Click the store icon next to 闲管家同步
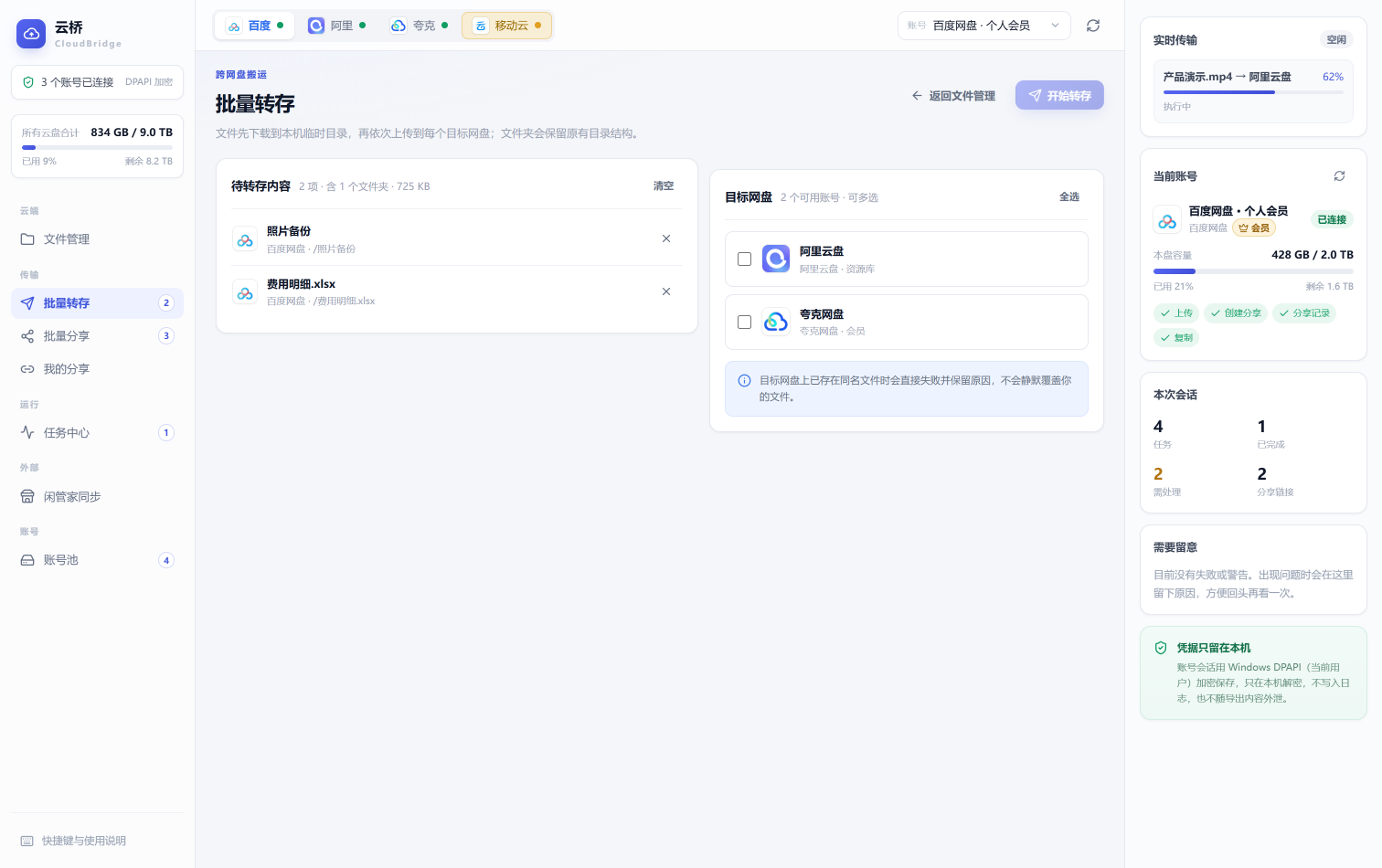This screenshot has width=1382, height=868. [27, 497]
